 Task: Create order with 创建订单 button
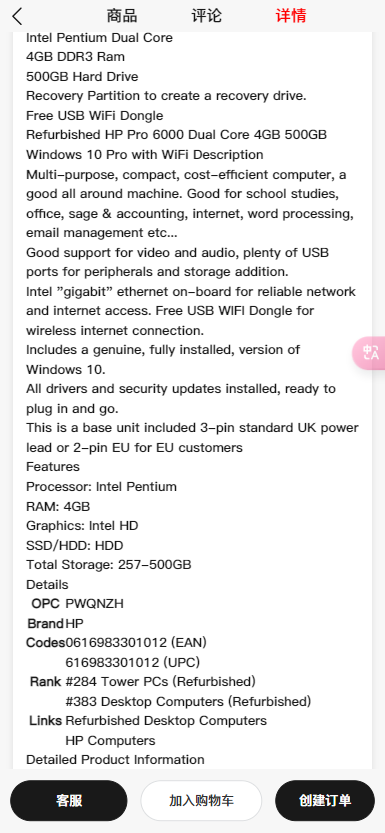325,801
